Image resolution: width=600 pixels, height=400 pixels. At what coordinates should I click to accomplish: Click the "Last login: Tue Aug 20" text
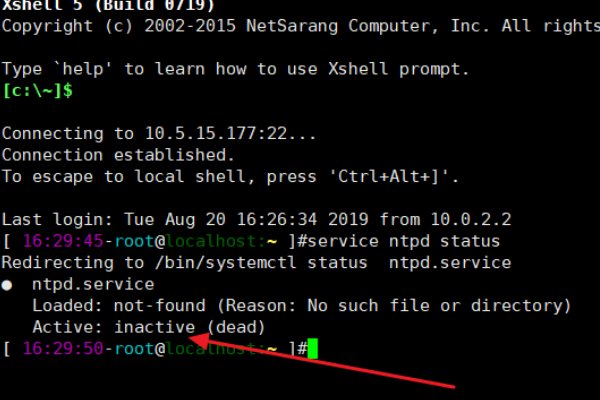[115, 220]
